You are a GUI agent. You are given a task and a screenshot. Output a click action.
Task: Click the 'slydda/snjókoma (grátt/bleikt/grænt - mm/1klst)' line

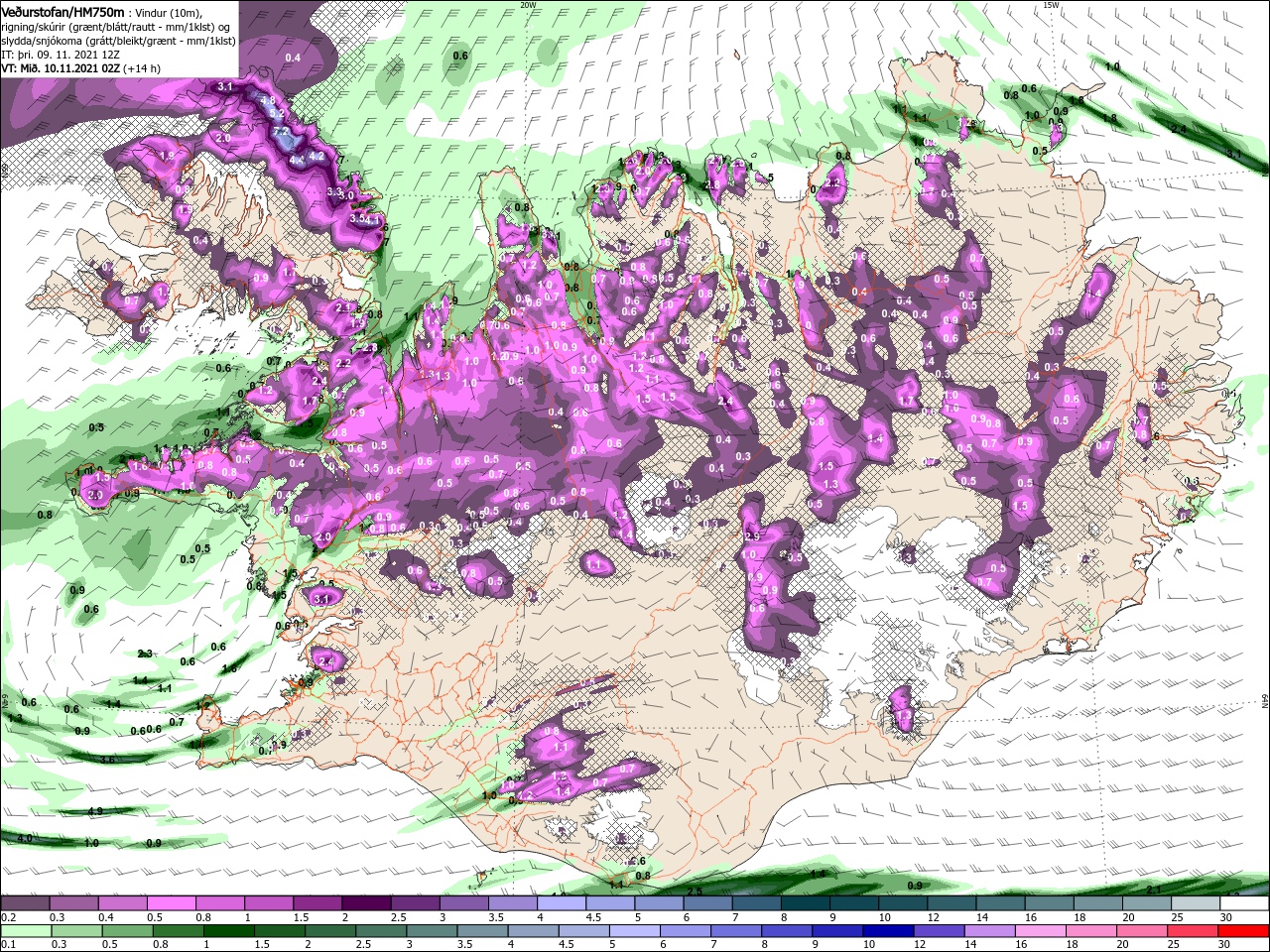pos(118,41)
